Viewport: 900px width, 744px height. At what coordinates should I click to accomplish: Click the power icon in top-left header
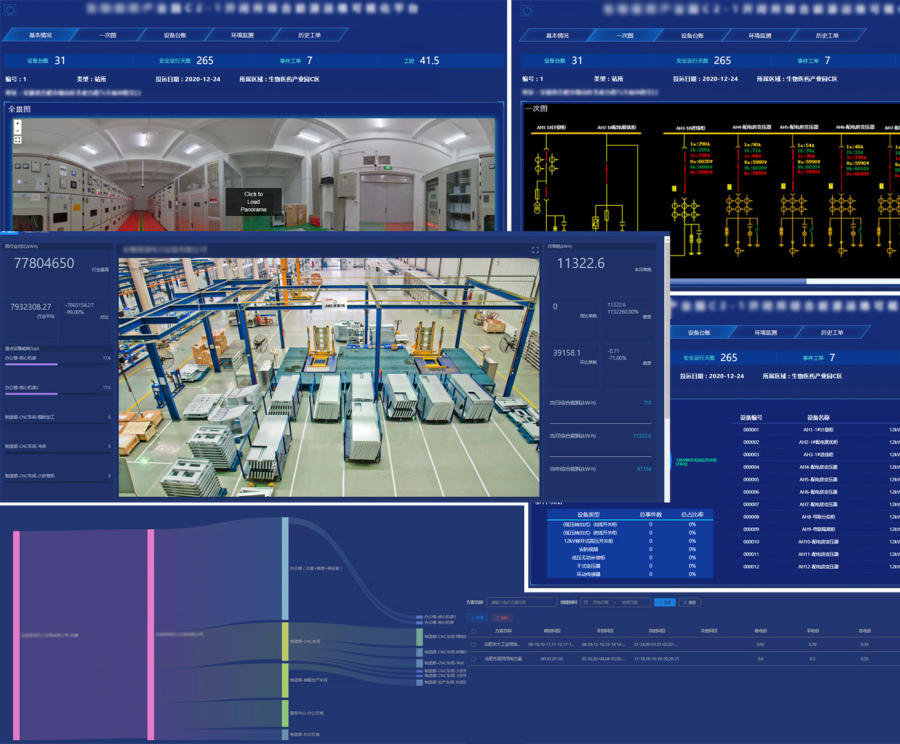coord(11,9)
